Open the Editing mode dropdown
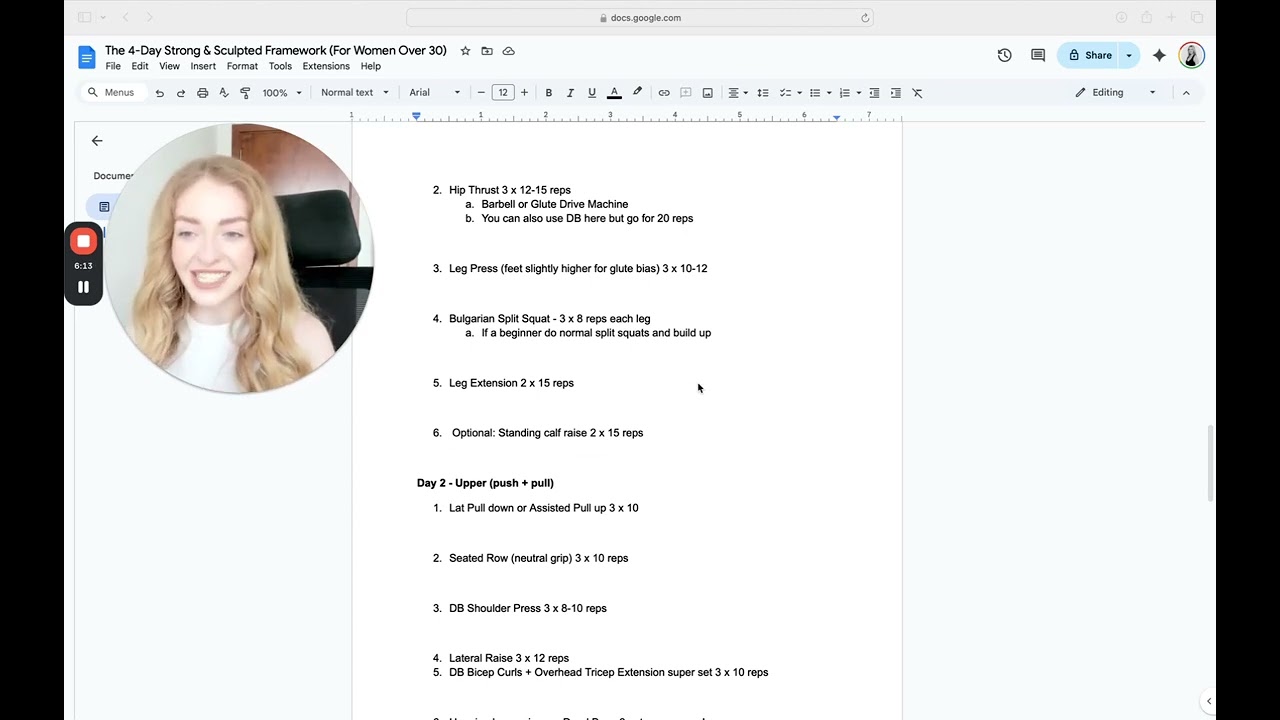This screenshot has width=1280, height=720. point(1116,93)
